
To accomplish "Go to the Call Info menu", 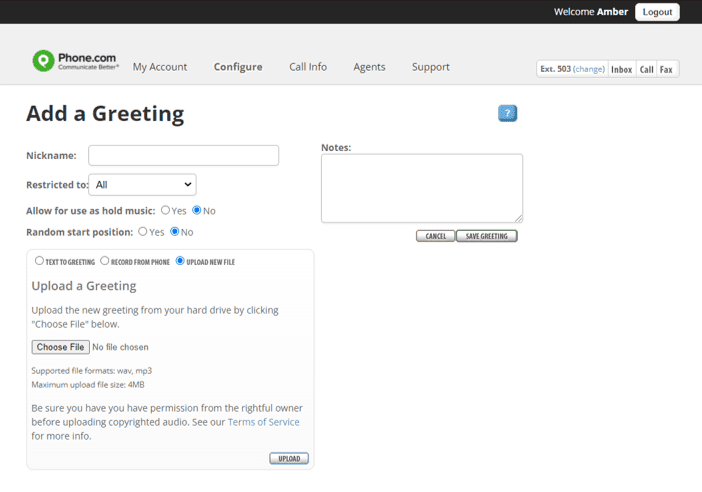I will point(308,67).
